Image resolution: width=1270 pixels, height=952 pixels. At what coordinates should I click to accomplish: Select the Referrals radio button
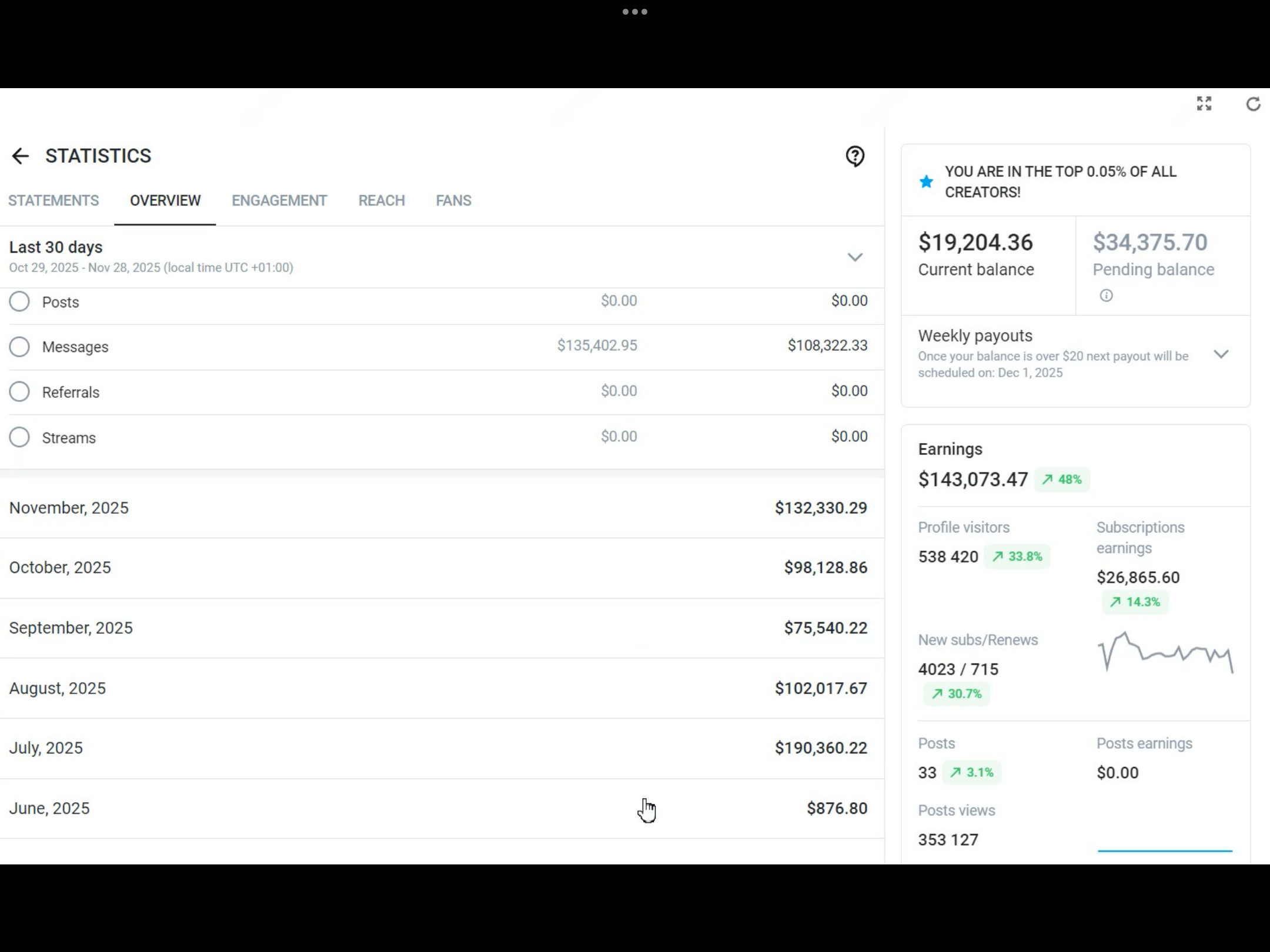(x=19, y=392)
